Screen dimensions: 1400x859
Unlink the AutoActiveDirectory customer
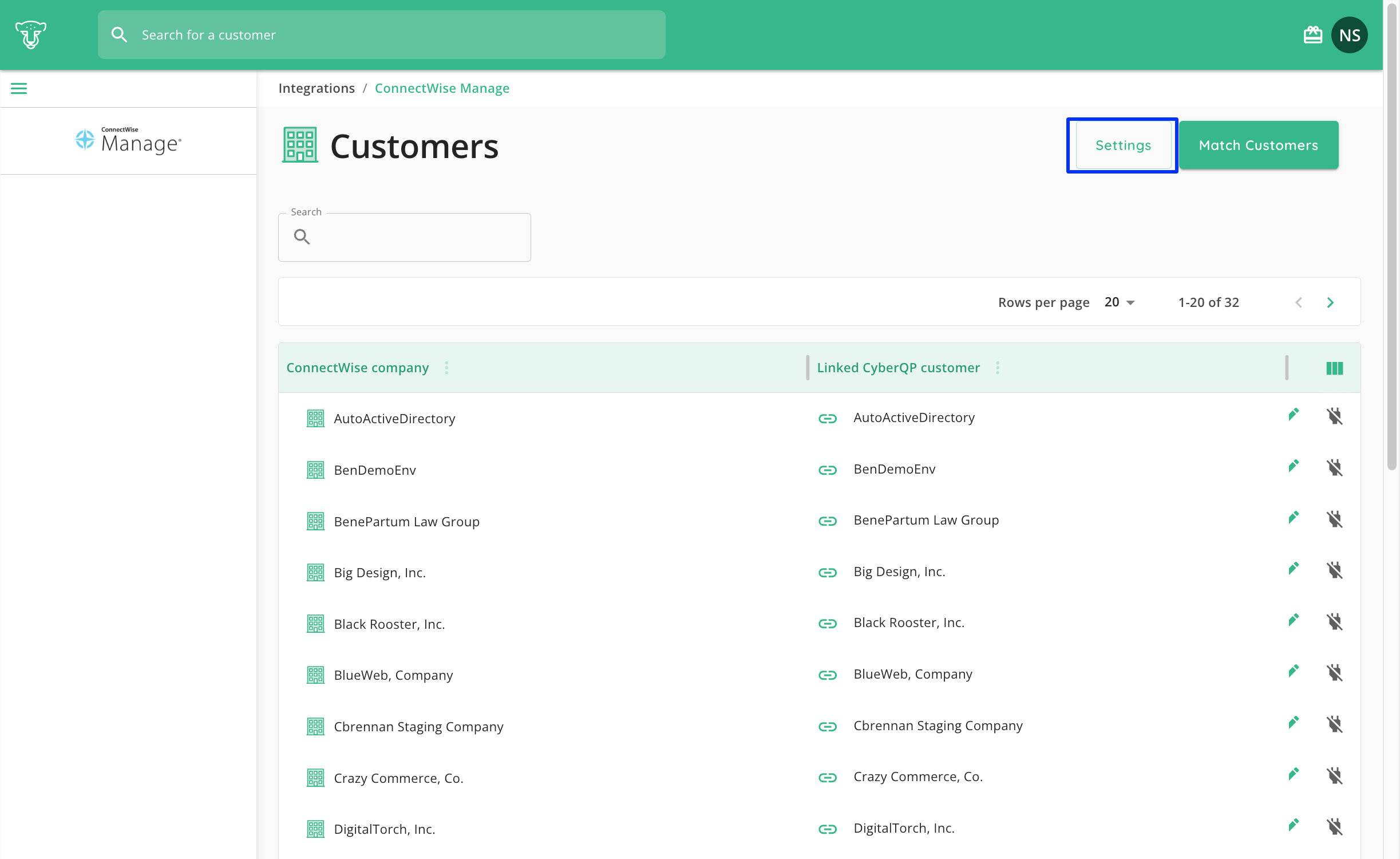(x=1334, y=416)
